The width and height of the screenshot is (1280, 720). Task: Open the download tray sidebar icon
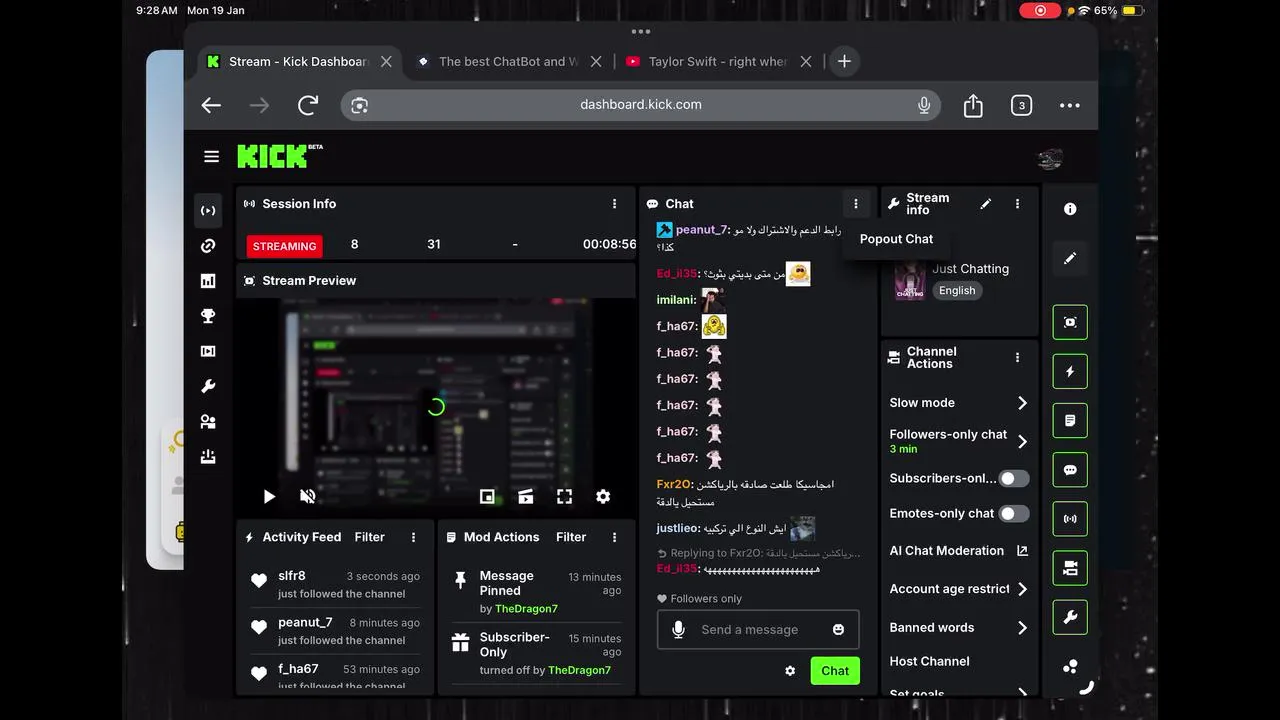[x=208, y=457]
